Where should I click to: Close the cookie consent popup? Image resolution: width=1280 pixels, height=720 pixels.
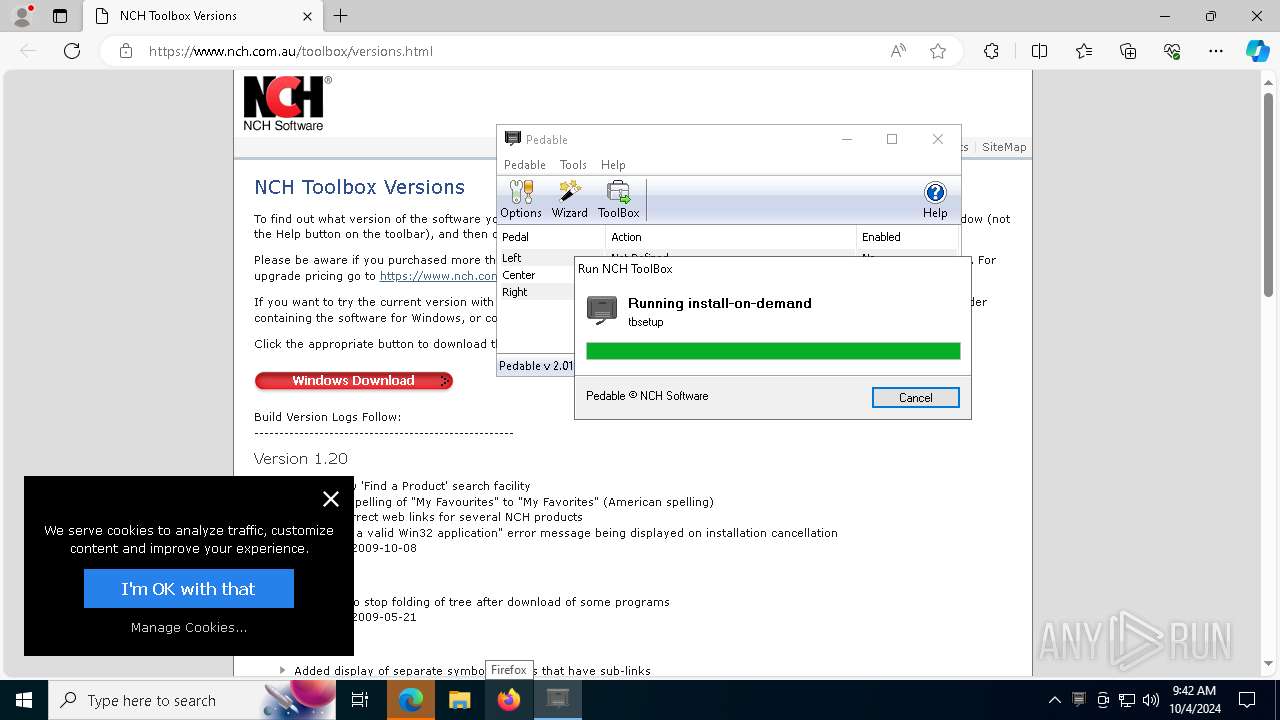(331, 499)
